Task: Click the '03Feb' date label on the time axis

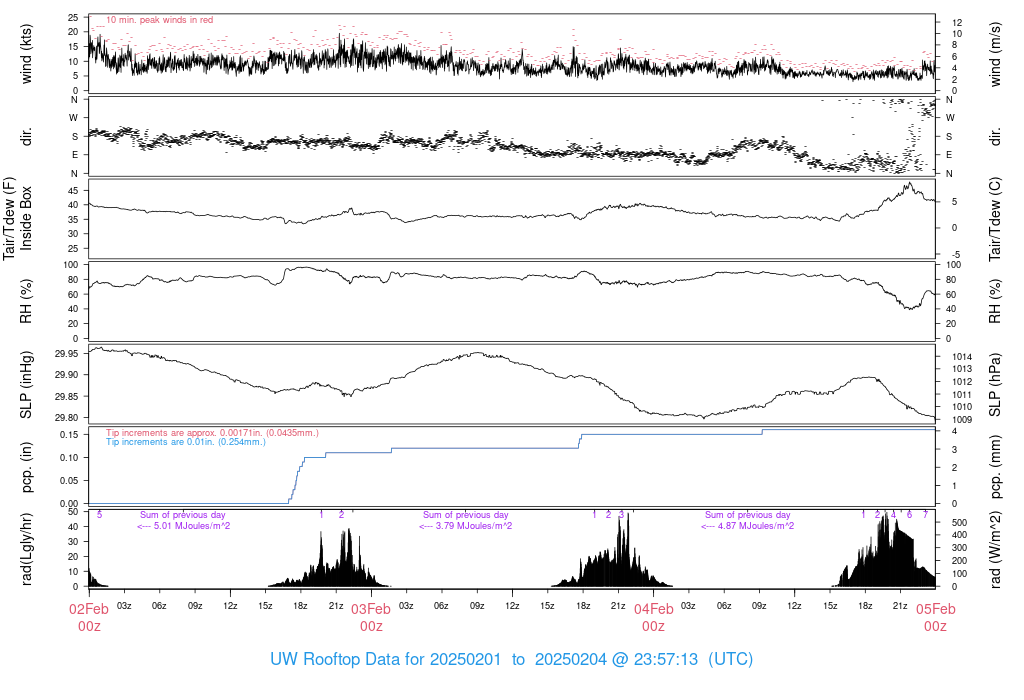Action: [x=371, y=609]
